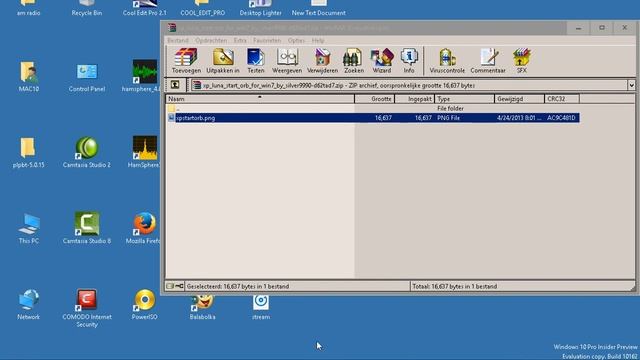Open the Bestand menu

point(178,40)
